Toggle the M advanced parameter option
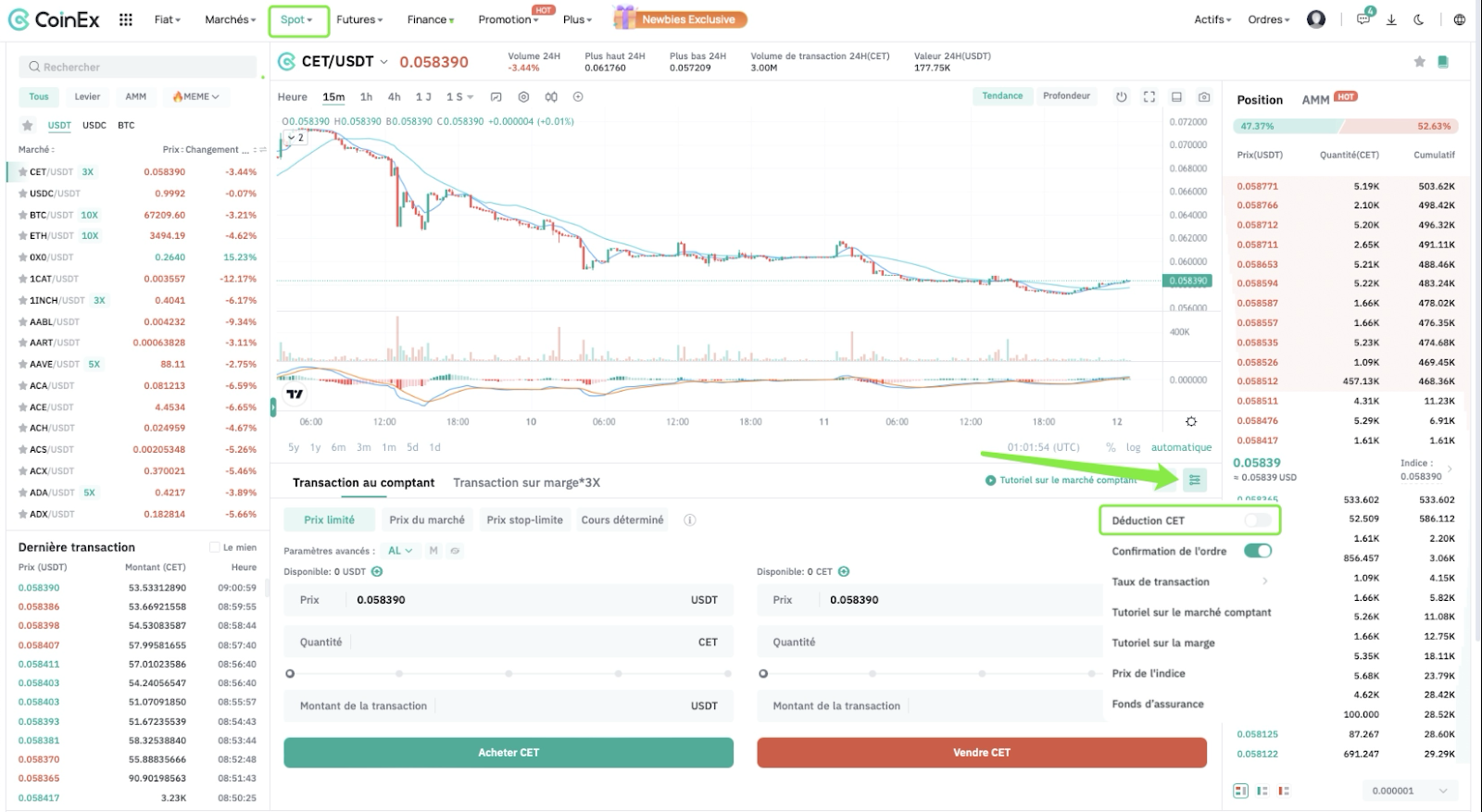The image size is (1482, 812). point(433,551)
